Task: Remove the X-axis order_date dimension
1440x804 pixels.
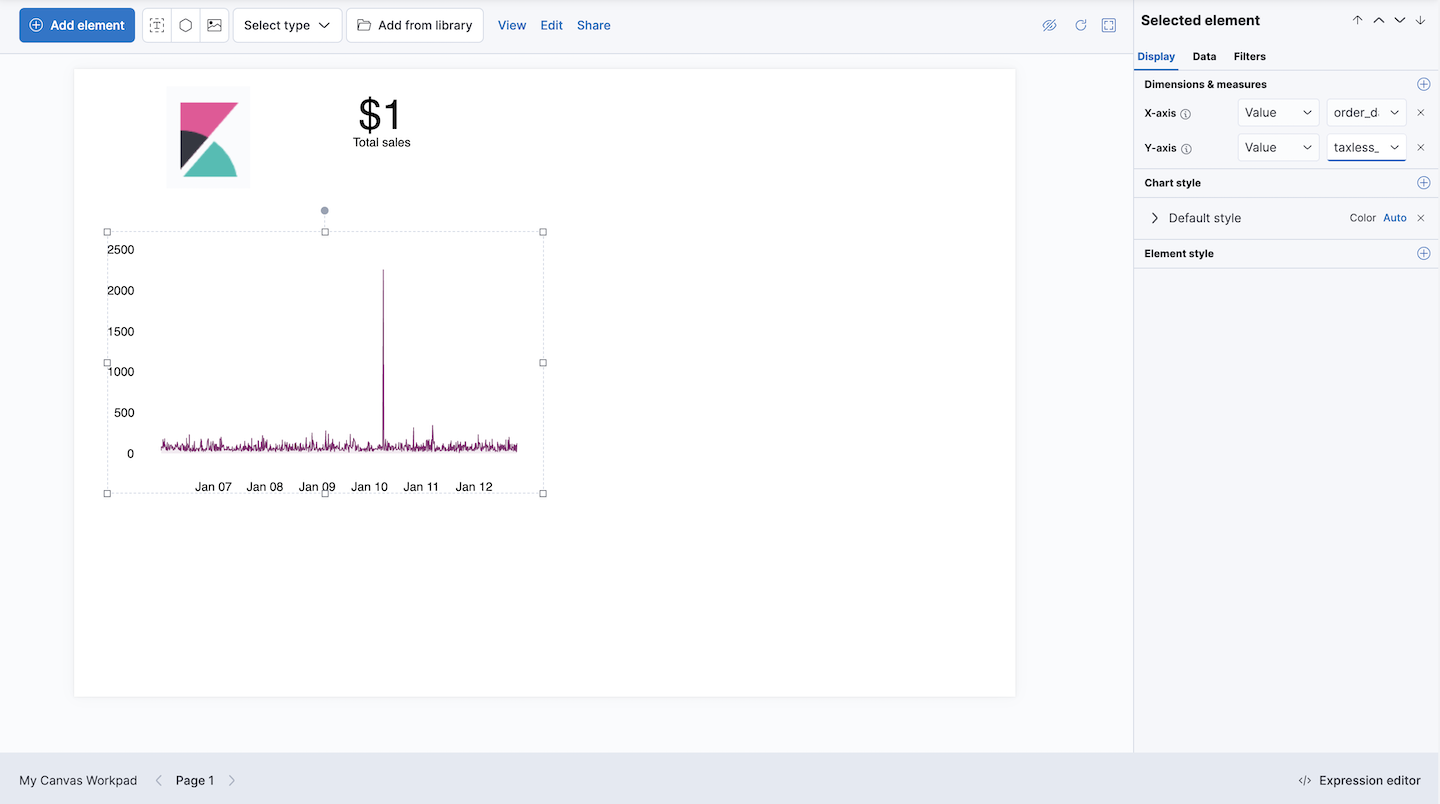Action: click(1420, 112)
